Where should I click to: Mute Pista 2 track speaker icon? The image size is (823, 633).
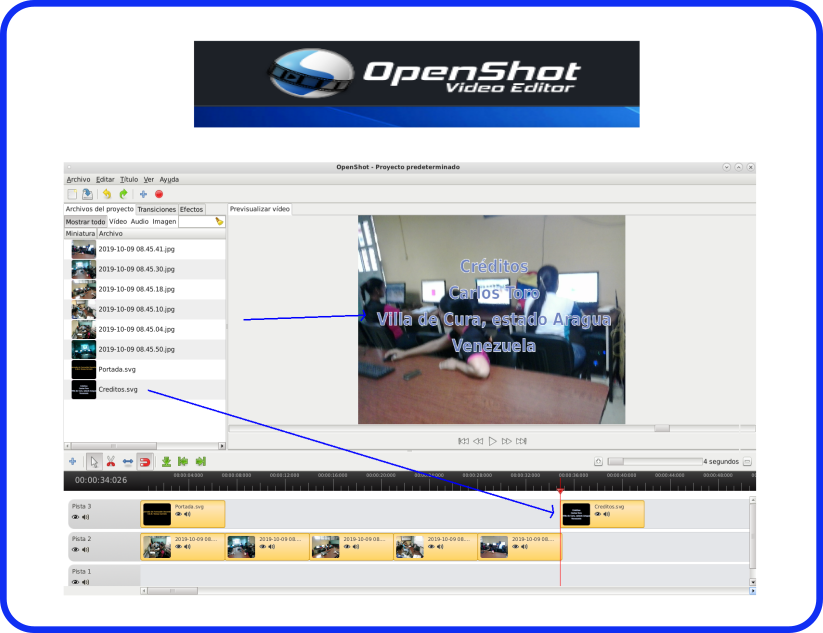[86, 550]
